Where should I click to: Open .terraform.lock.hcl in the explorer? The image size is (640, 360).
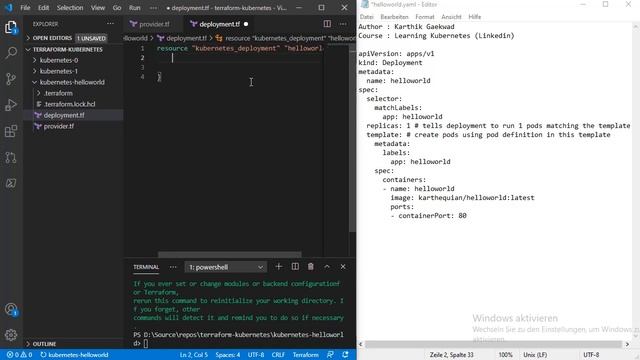coord(69,104)
